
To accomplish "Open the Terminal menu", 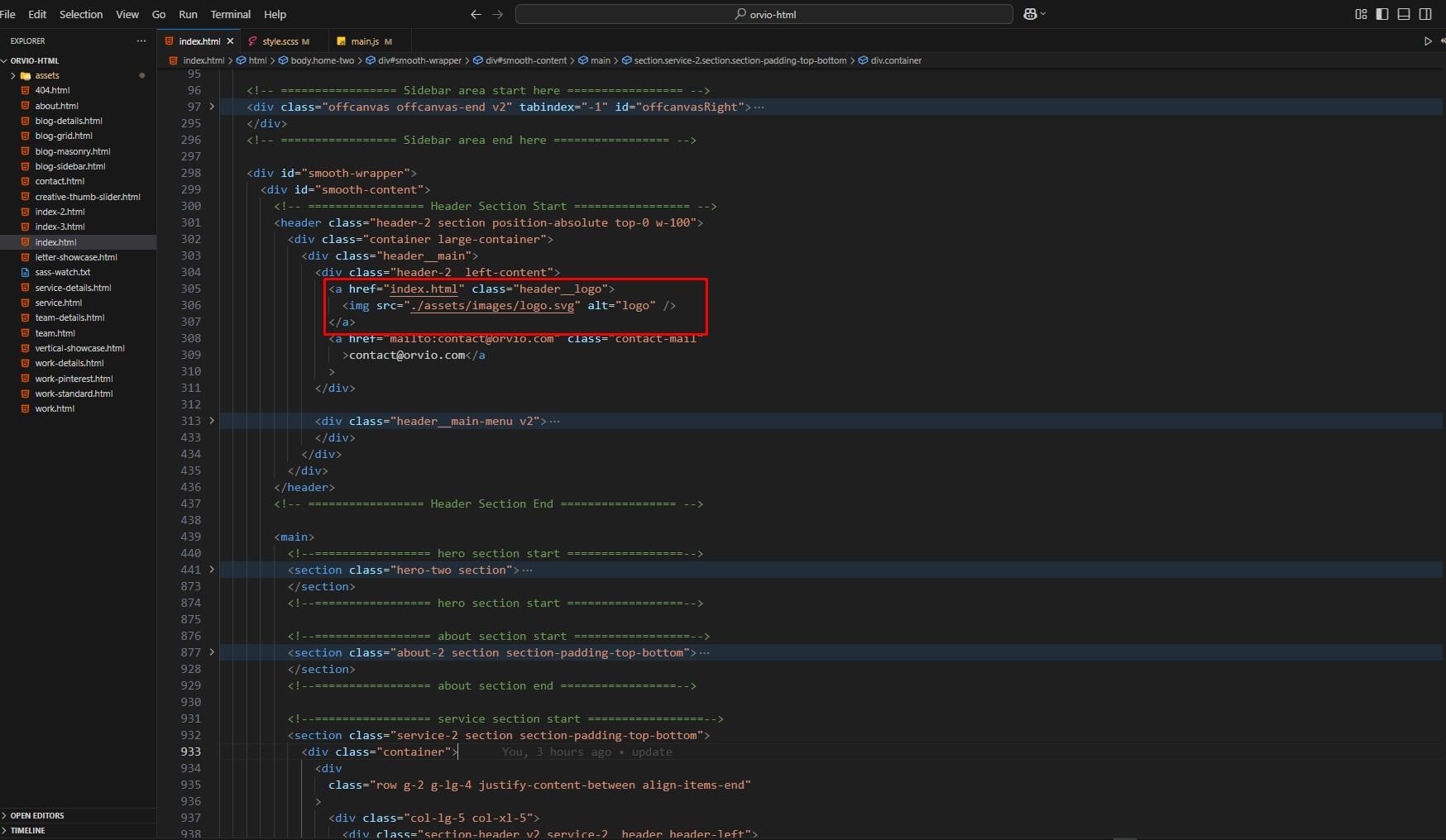I will 231,14.
